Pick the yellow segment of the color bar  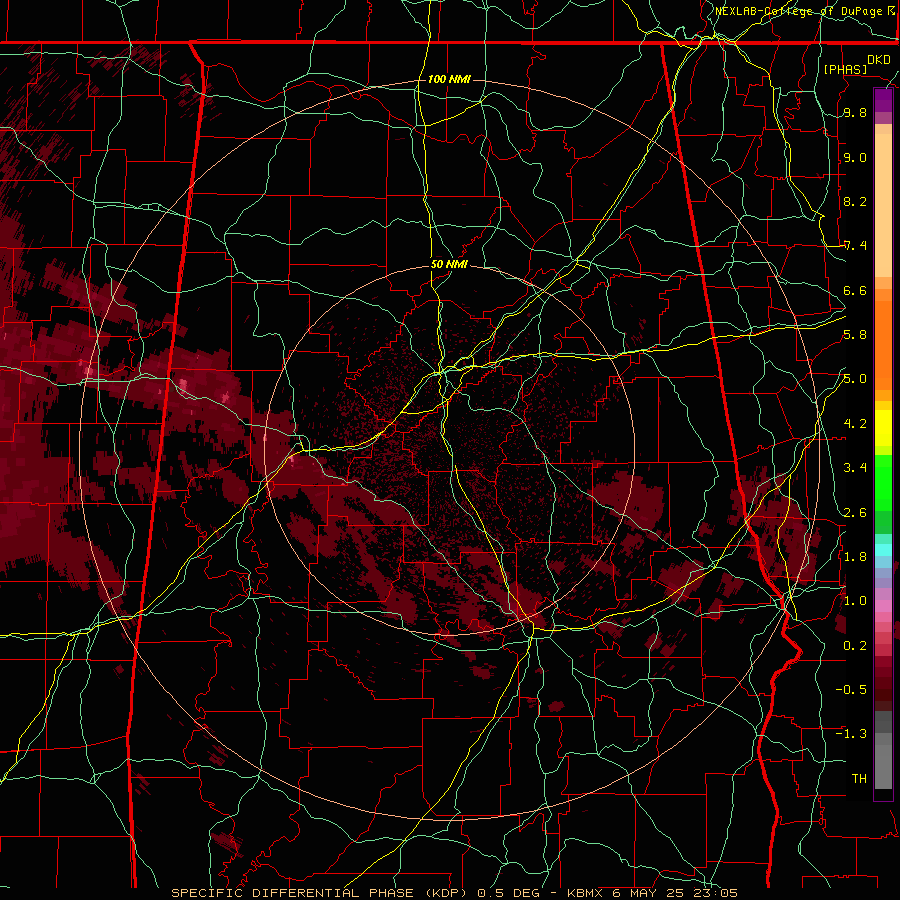(x=883, y=428)
